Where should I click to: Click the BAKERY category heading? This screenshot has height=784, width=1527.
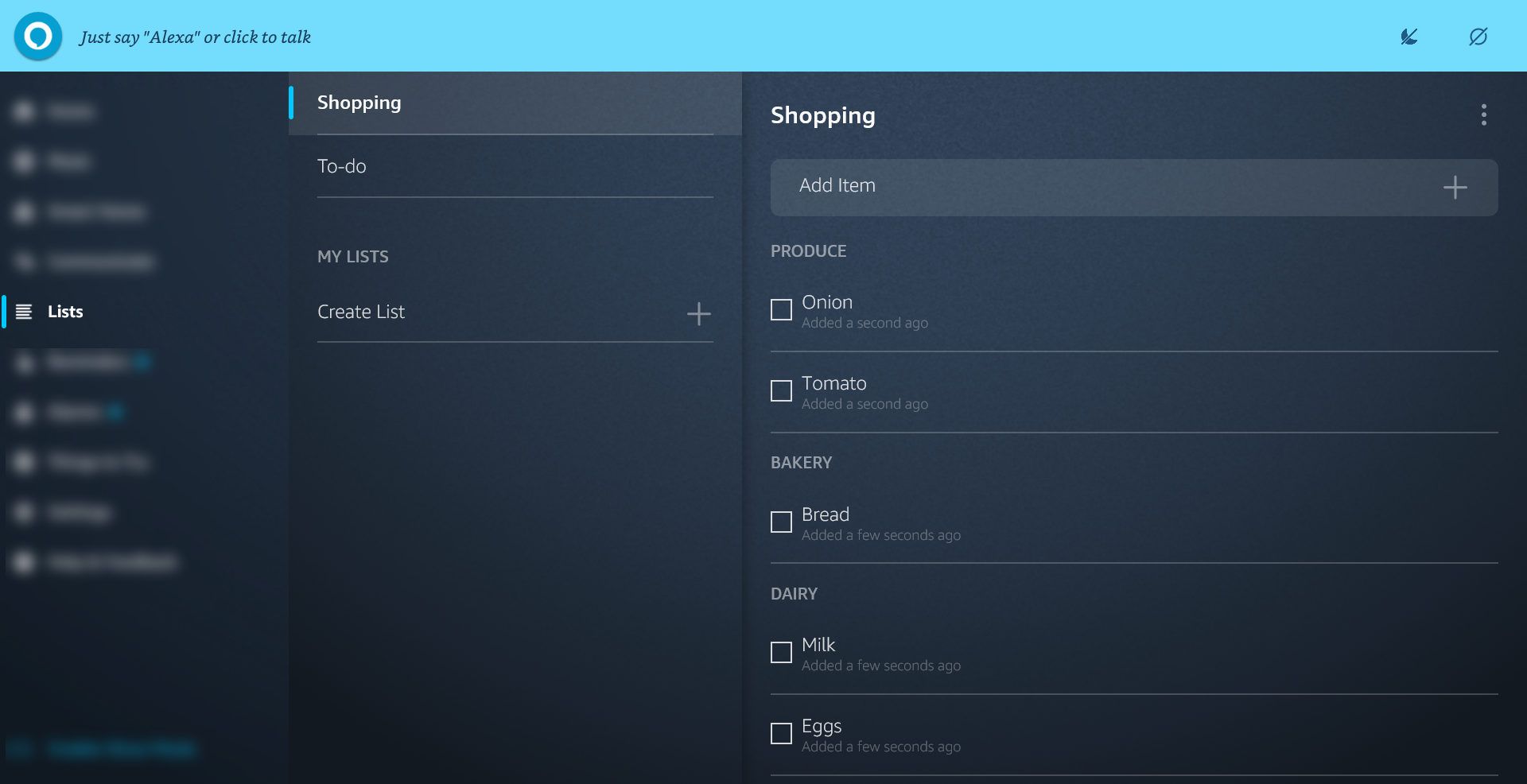point(802,463)
